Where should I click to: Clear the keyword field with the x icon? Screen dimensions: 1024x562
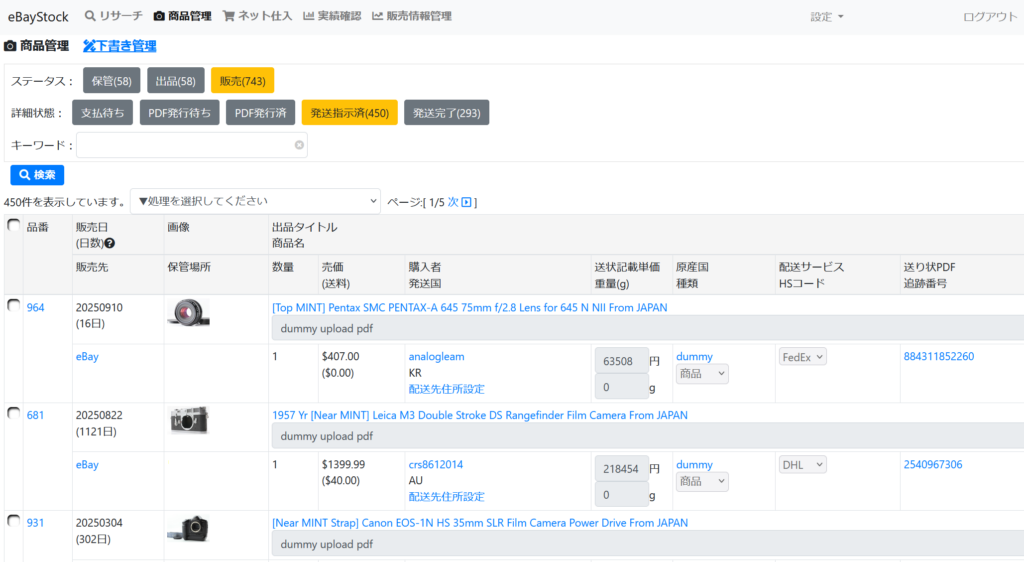[298, 145]
